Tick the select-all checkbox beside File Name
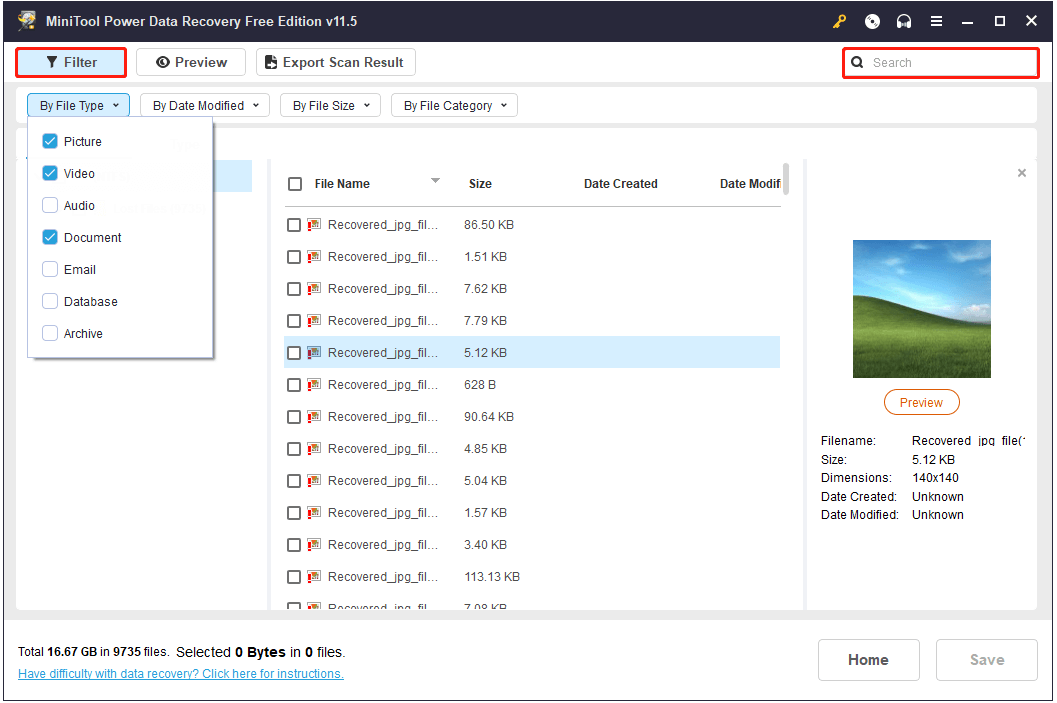Viewport: 1057px width, 703px height. tap(295, 184)
